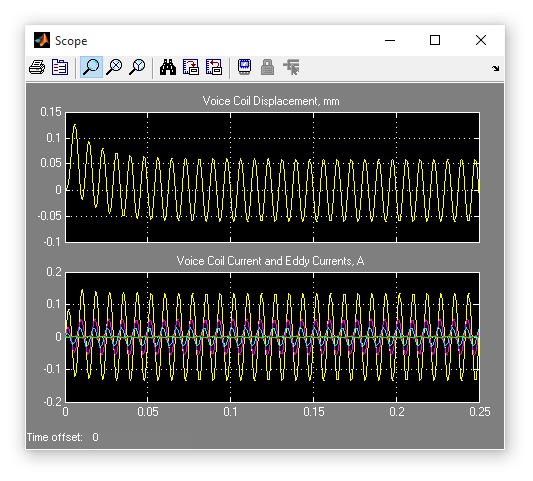This screenshot has height=481, width=533.
Task: Click inside the Voice Coil Current plot
Action: point(272,337)
